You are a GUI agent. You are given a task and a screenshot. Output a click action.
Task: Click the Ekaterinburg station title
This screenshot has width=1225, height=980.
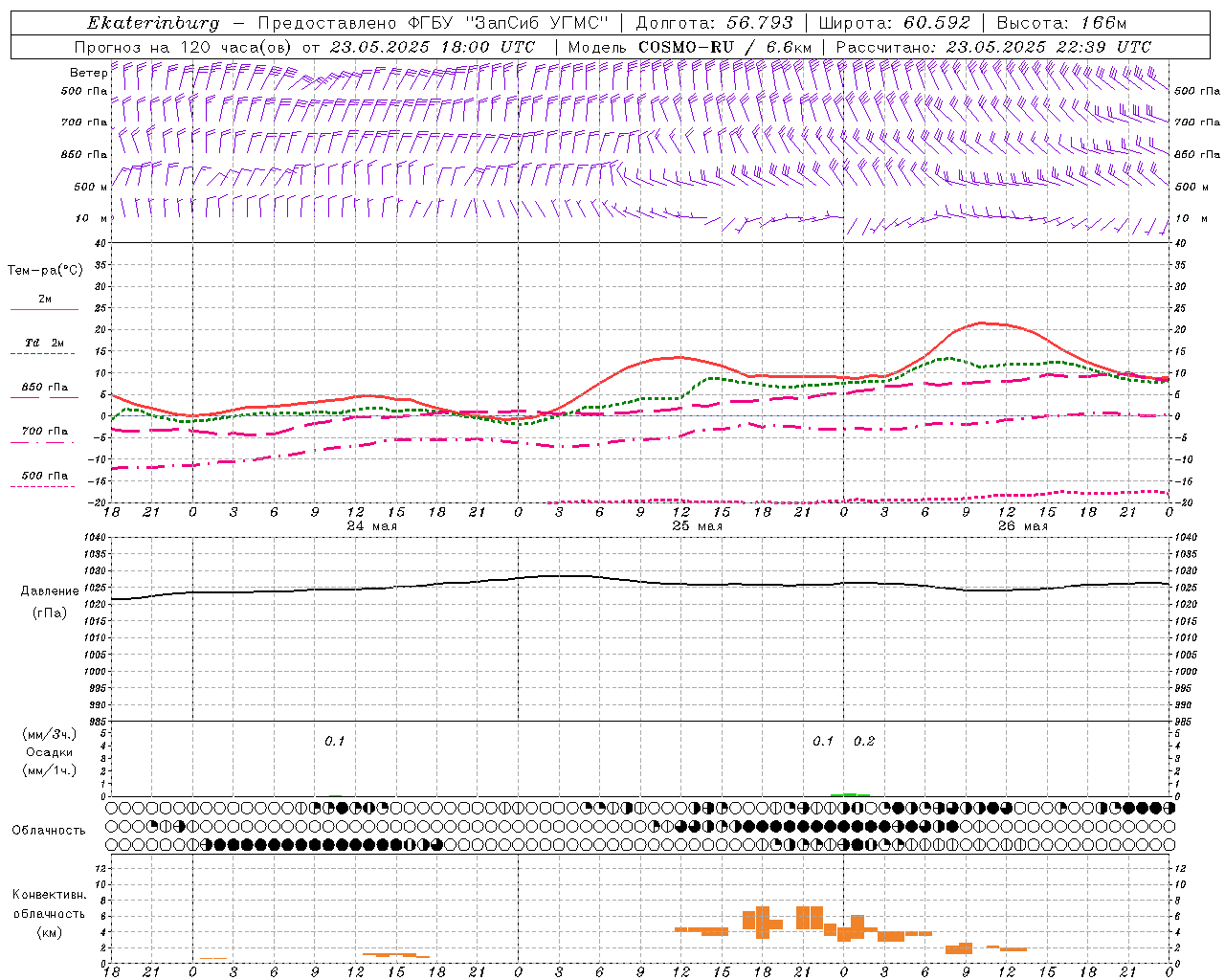(x=153, y=23)
